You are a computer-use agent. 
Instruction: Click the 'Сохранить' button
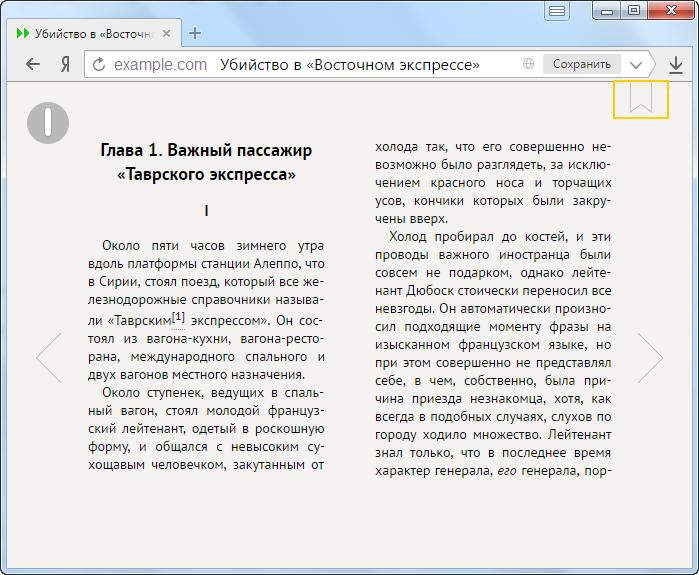tap(582, 64)
